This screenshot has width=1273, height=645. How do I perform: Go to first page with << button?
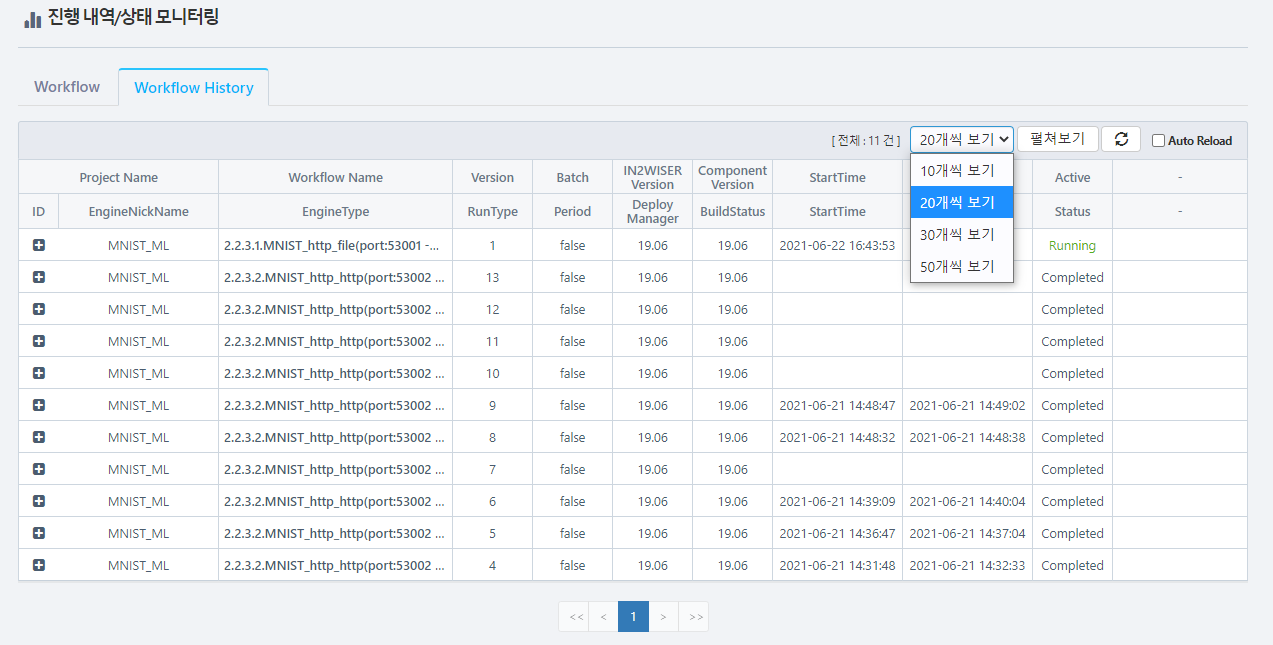pyautogui.click(x=575, y=617)
